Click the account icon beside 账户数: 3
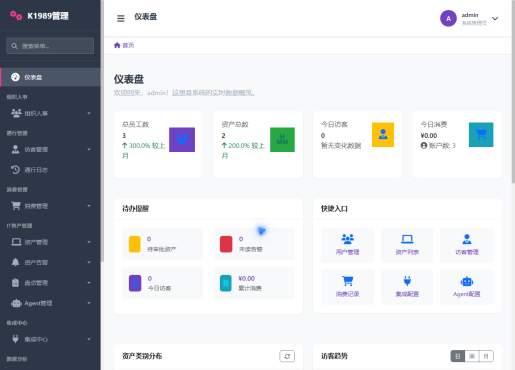 [424, 146]
